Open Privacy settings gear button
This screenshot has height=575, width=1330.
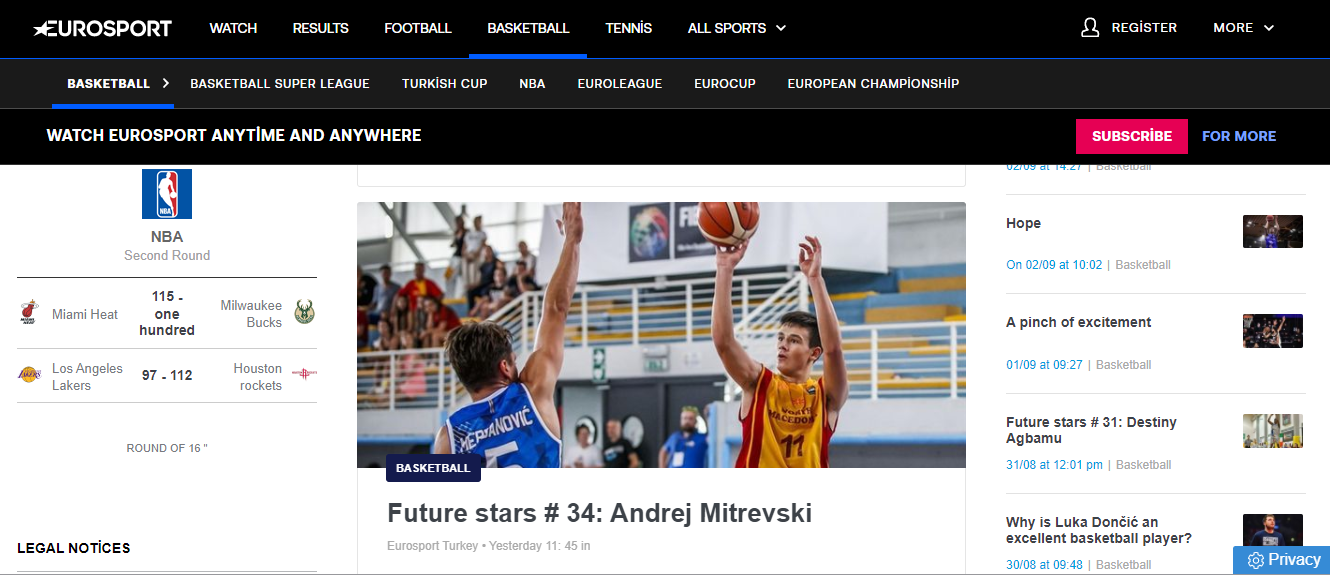(1281, 560)
